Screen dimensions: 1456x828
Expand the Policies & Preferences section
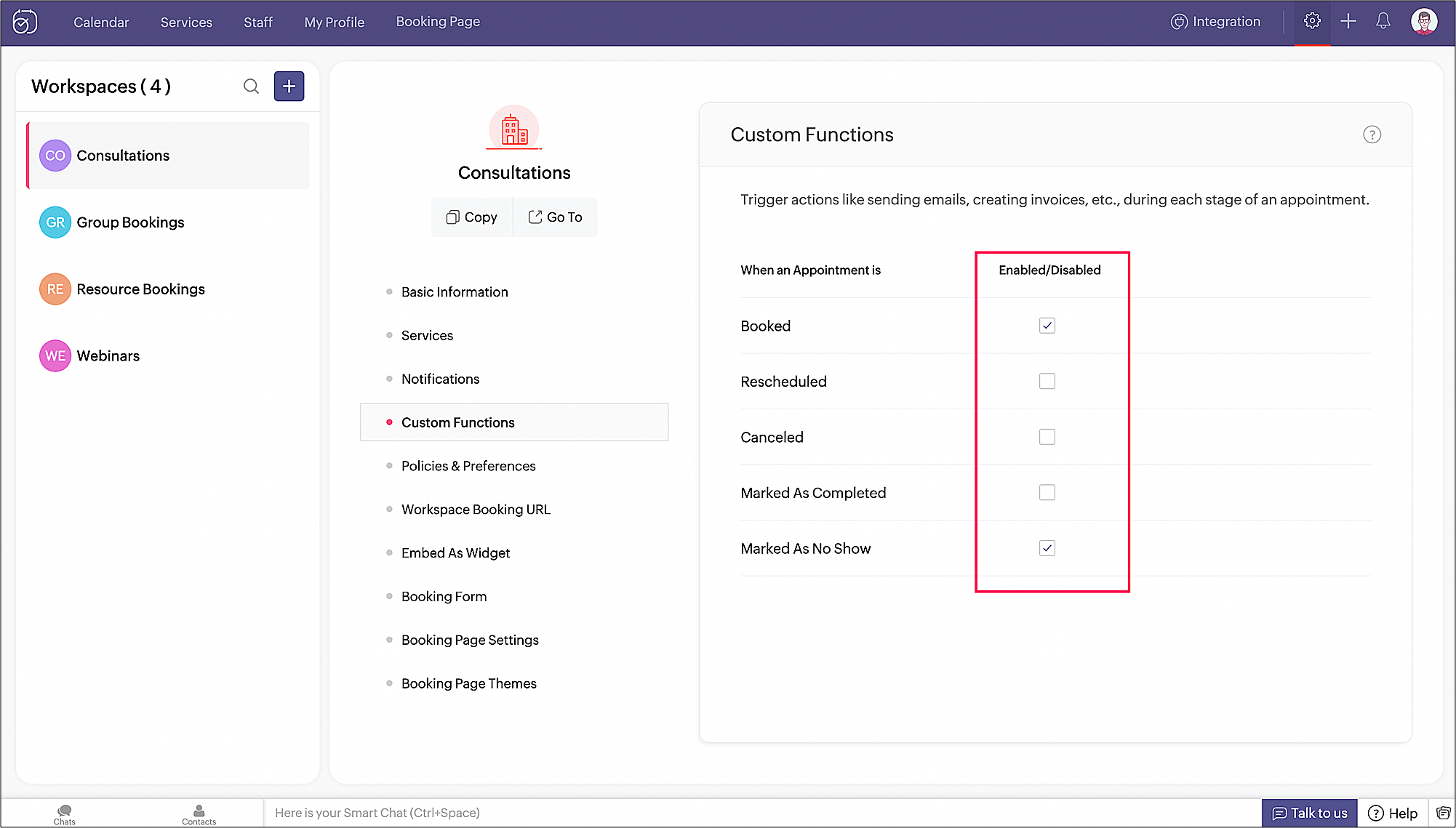[x=469, y=465]
